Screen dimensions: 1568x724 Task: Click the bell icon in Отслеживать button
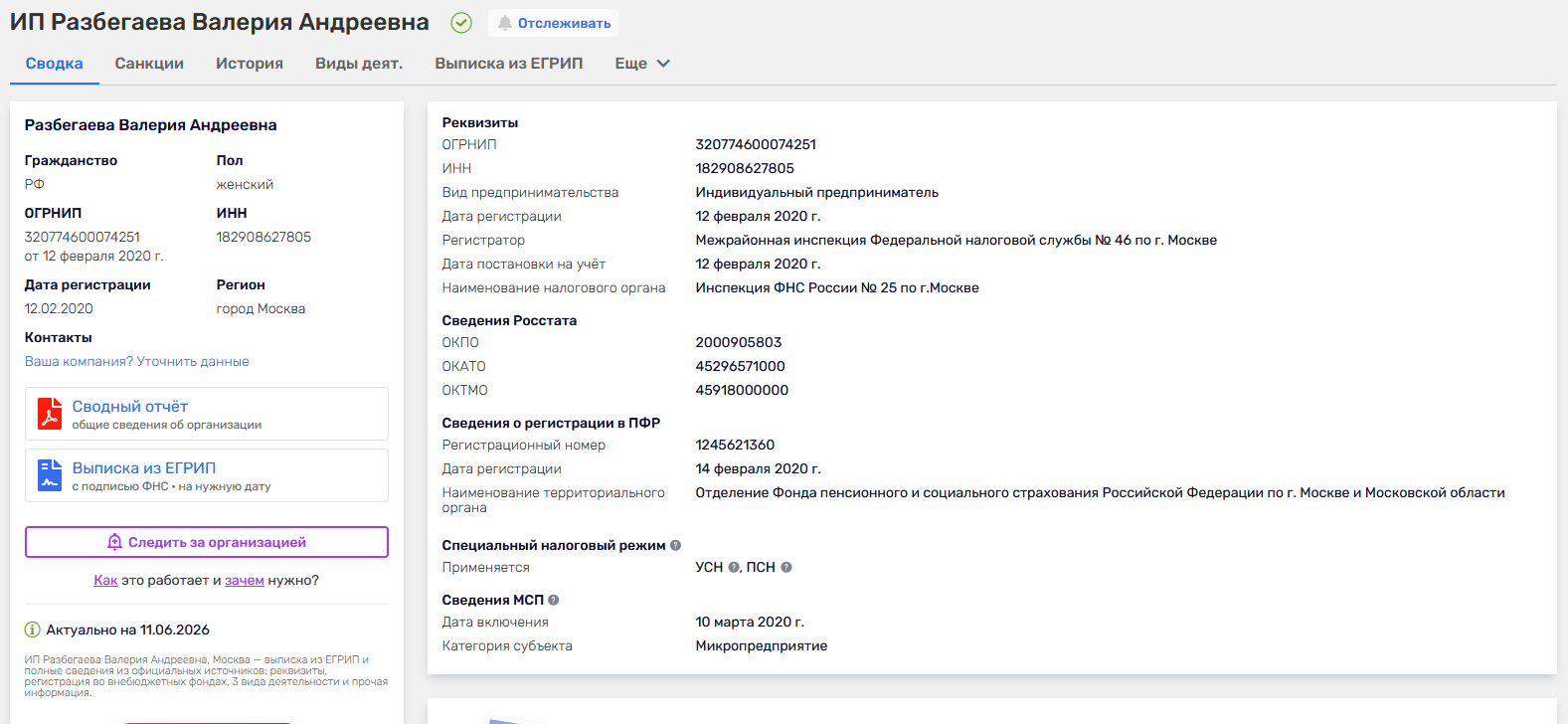tap(505, 23)
